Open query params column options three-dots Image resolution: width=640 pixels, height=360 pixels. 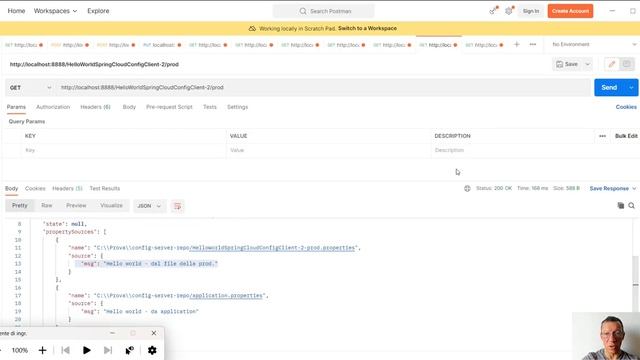click(602, 136)
